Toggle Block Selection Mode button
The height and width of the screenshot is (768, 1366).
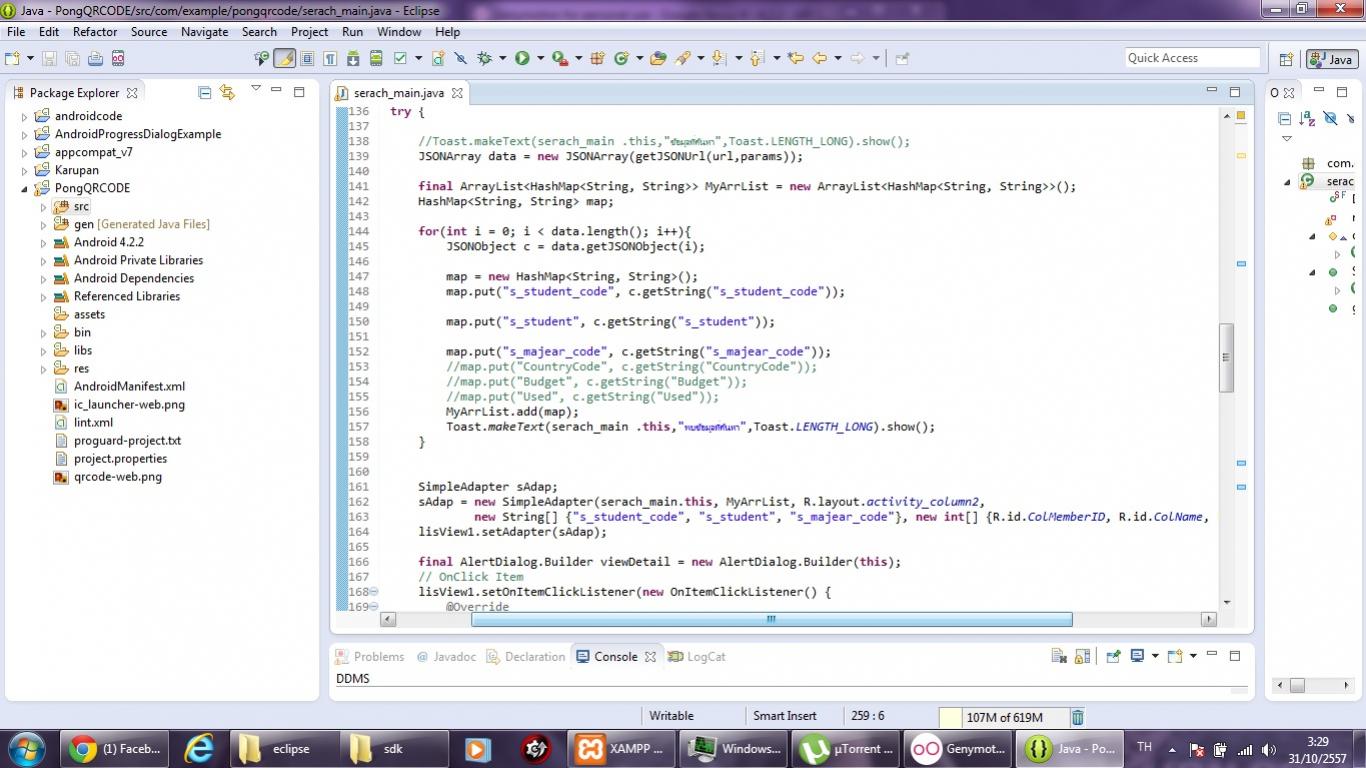click(x=307, y=58)
